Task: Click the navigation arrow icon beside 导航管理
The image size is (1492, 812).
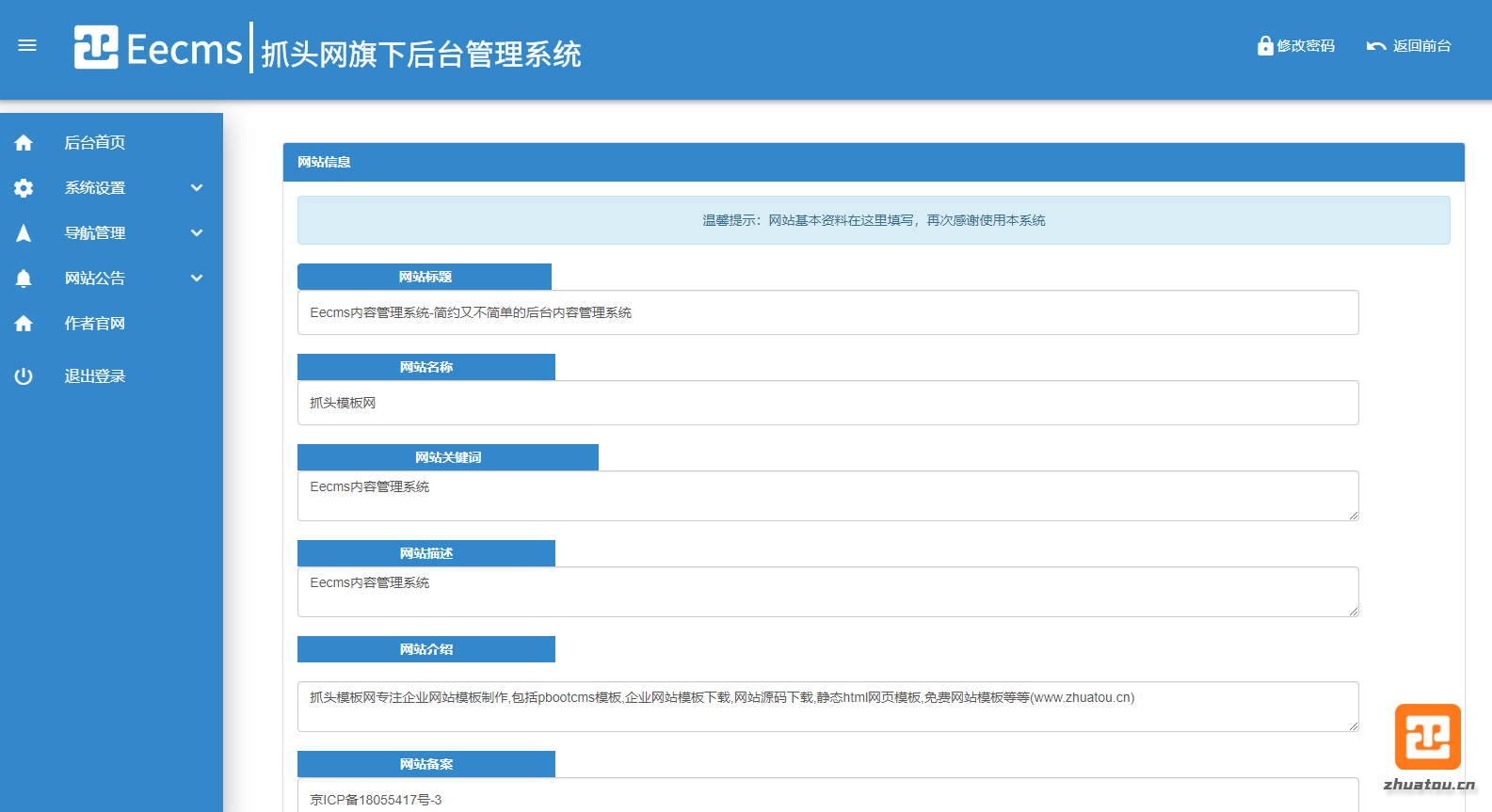Action: [x=24, y=232]
